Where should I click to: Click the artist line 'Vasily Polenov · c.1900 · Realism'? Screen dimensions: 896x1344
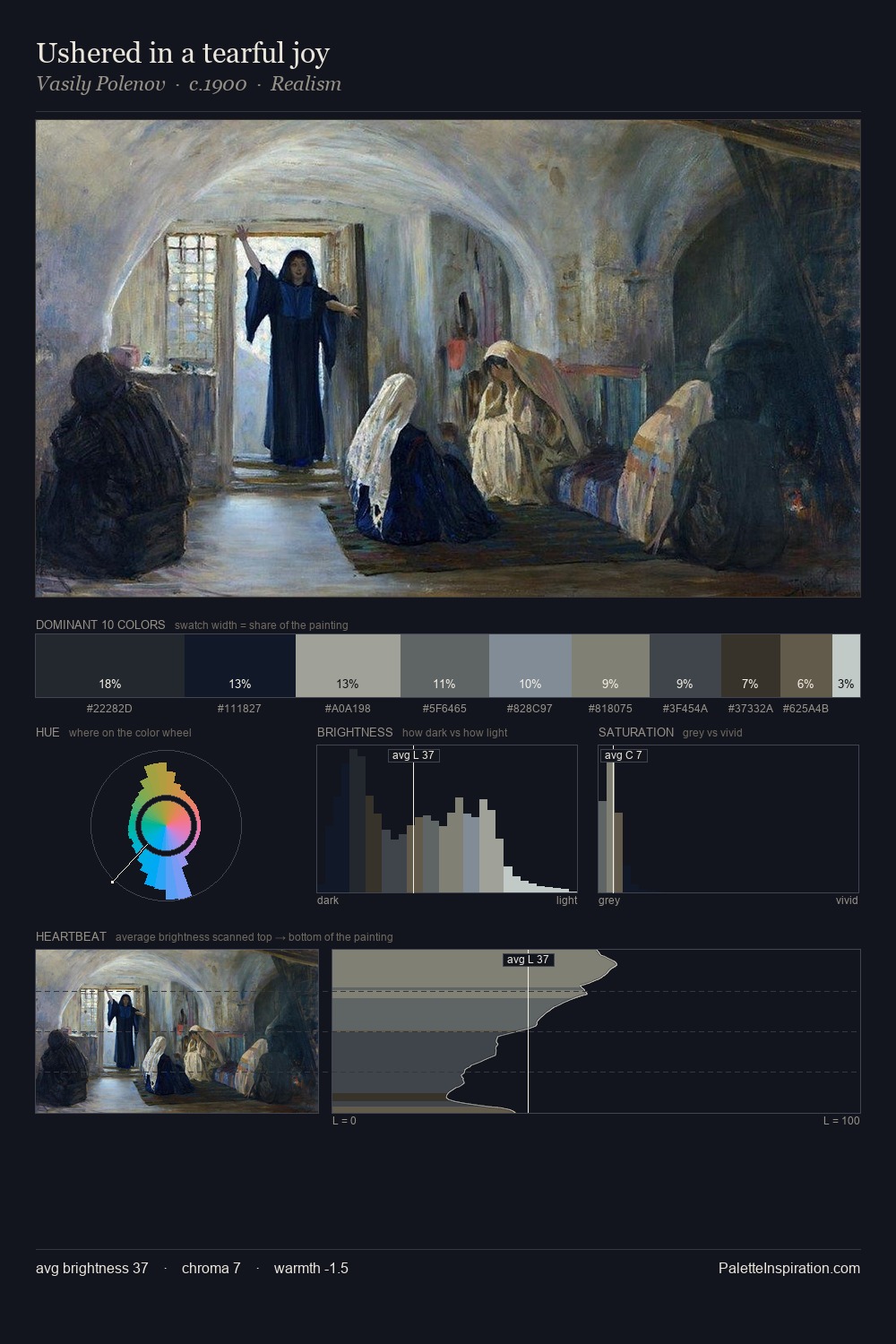[188, 84]
